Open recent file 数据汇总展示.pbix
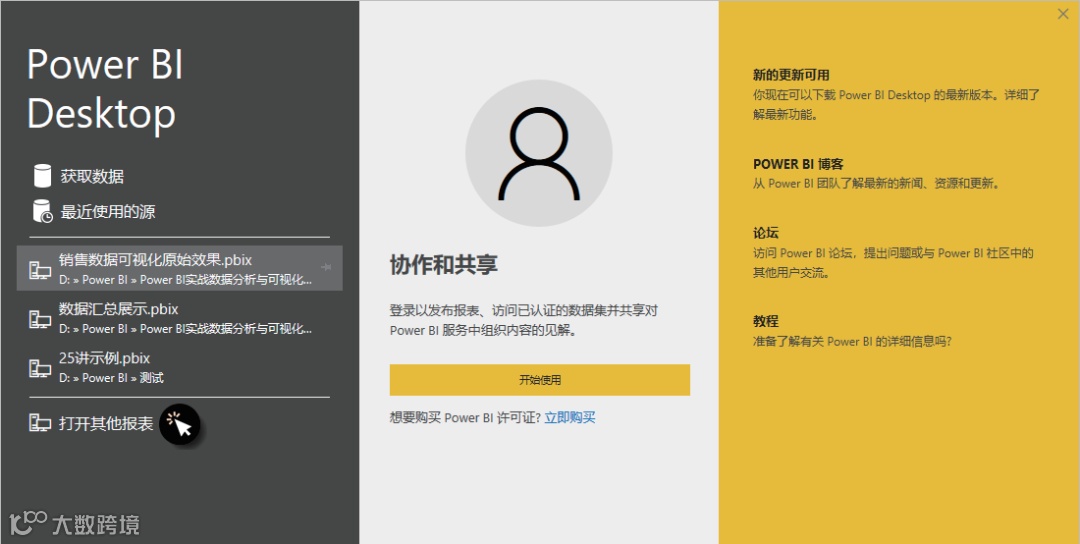Screen dimensions: 1080x544 tap(179, 317)
